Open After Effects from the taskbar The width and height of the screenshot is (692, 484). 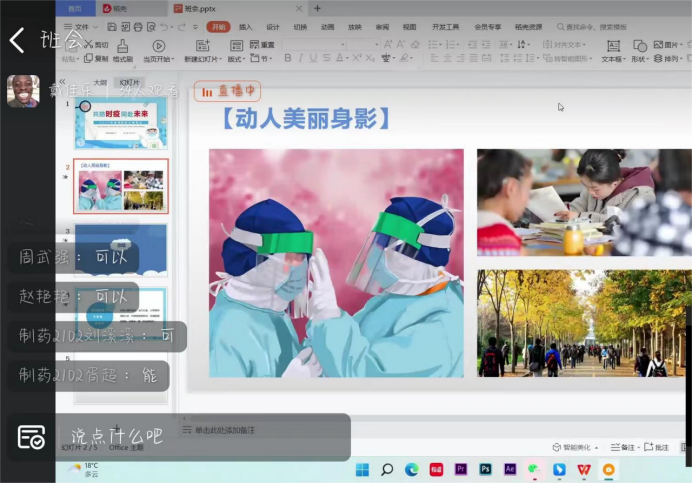[x=509, y=469]
